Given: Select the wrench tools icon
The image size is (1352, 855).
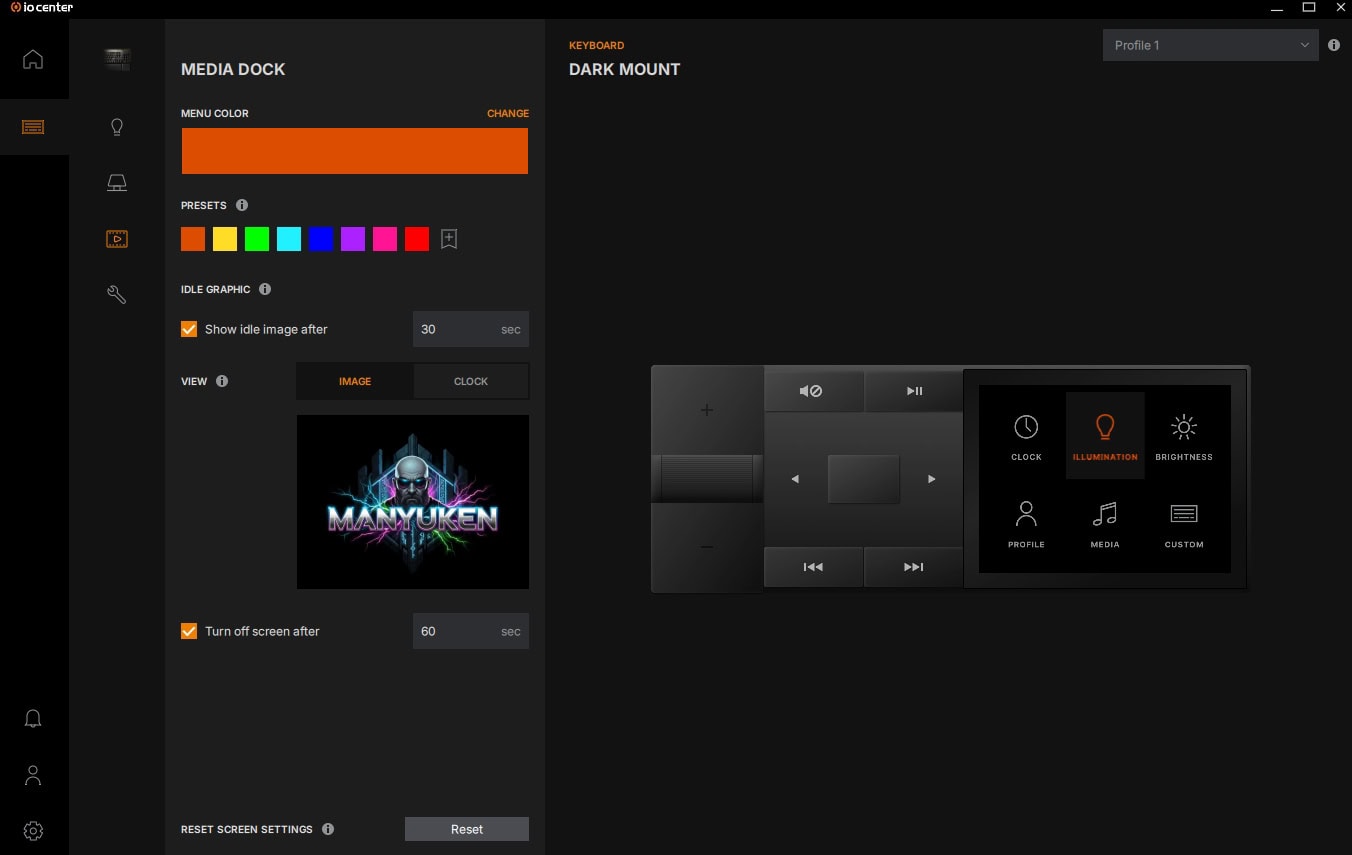Looking at the screenshot, I should 117,294.
